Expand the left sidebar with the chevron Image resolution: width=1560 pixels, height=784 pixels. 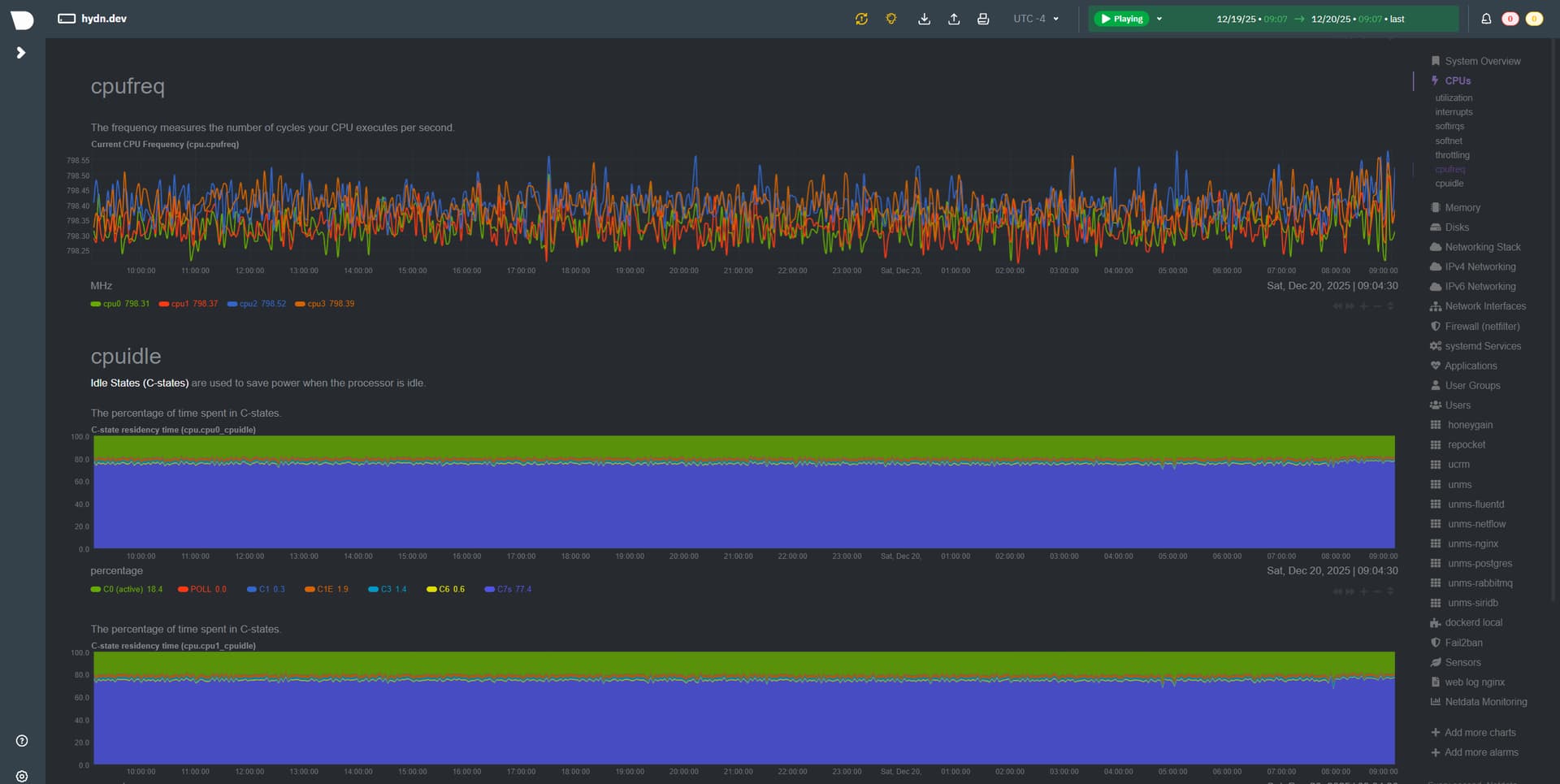point(21,53)
